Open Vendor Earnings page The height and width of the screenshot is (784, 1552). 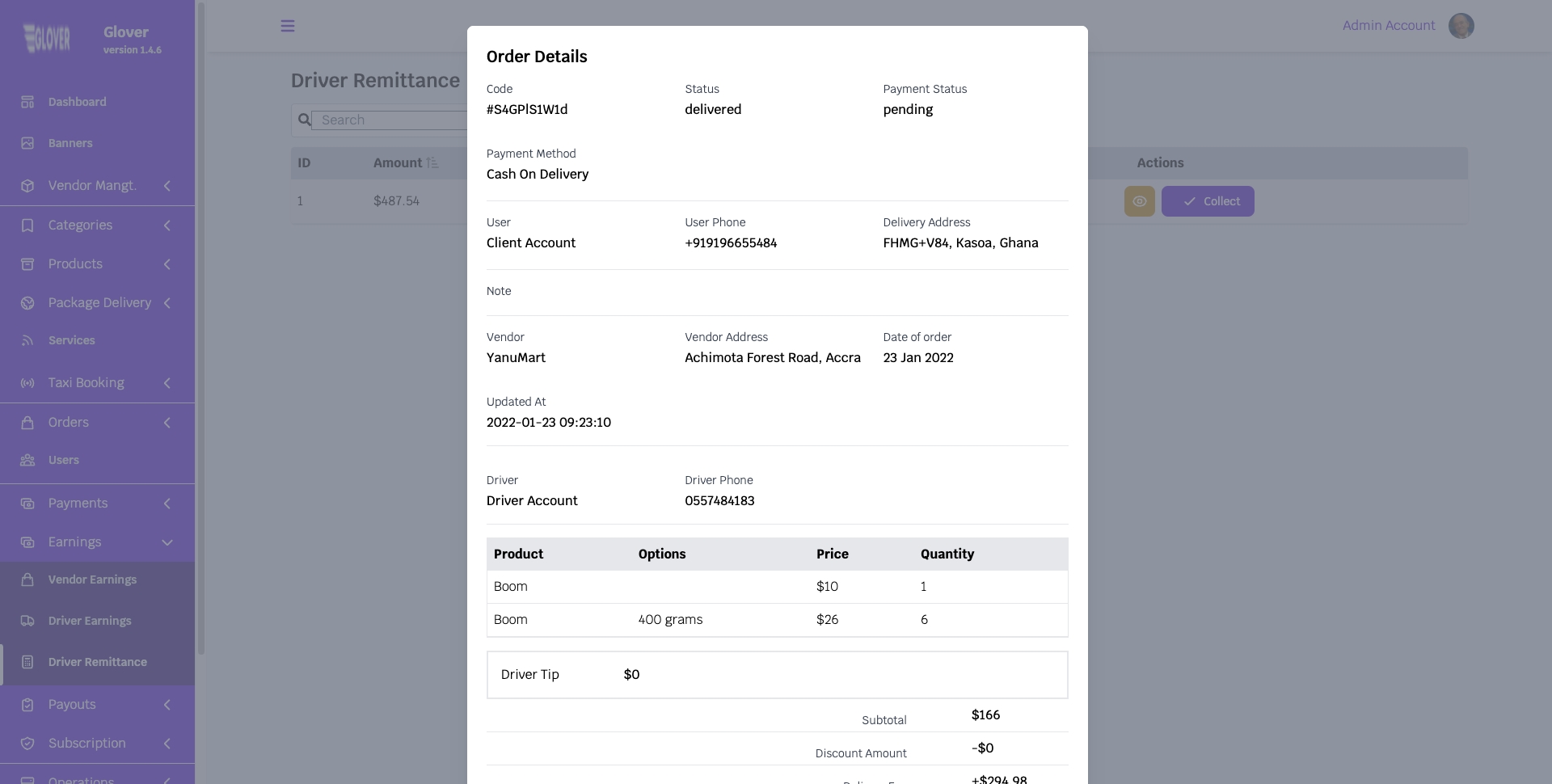coord(92,580)
